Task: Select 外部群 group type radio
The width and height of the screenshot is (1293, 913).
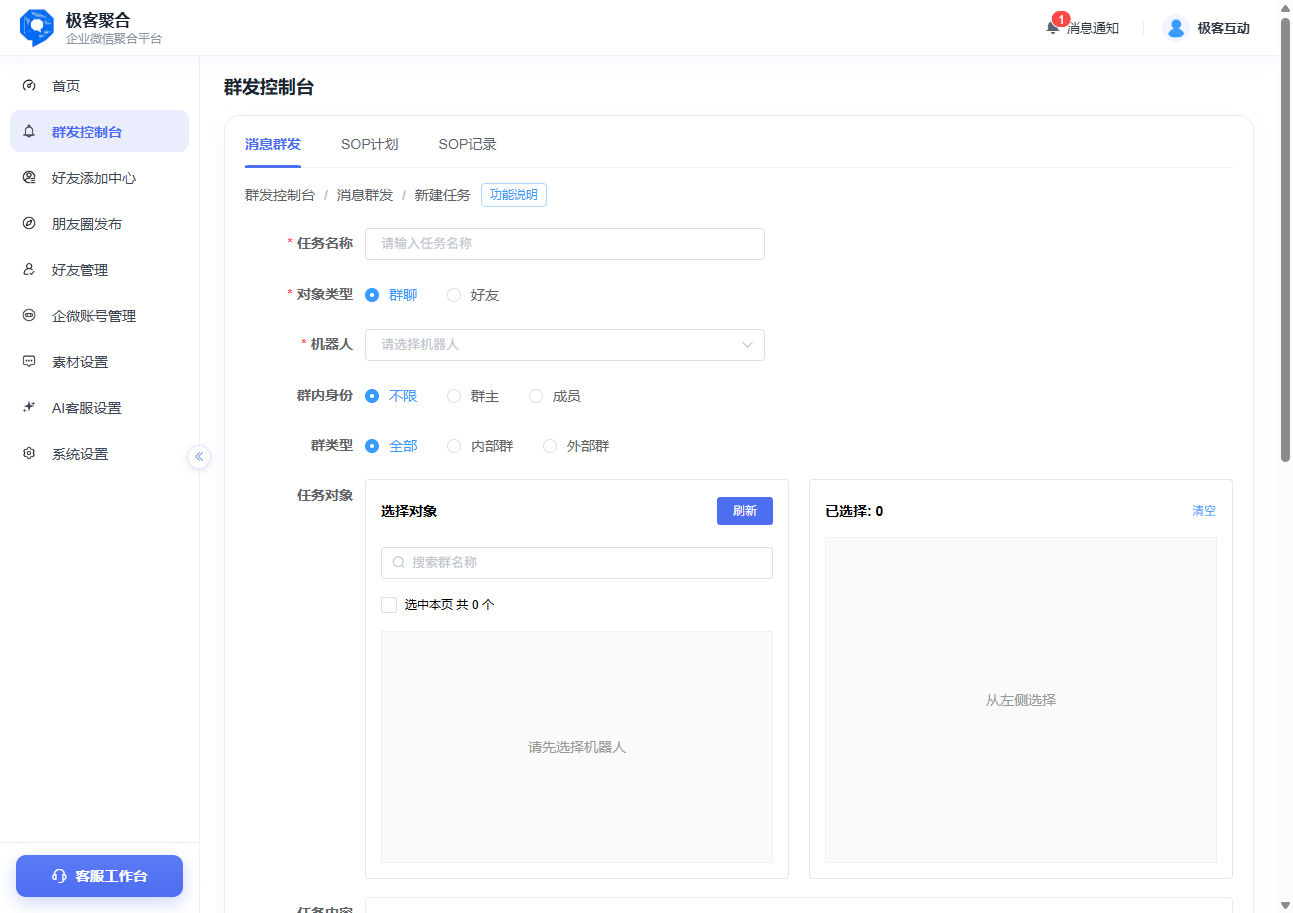Action: [550, 446]
